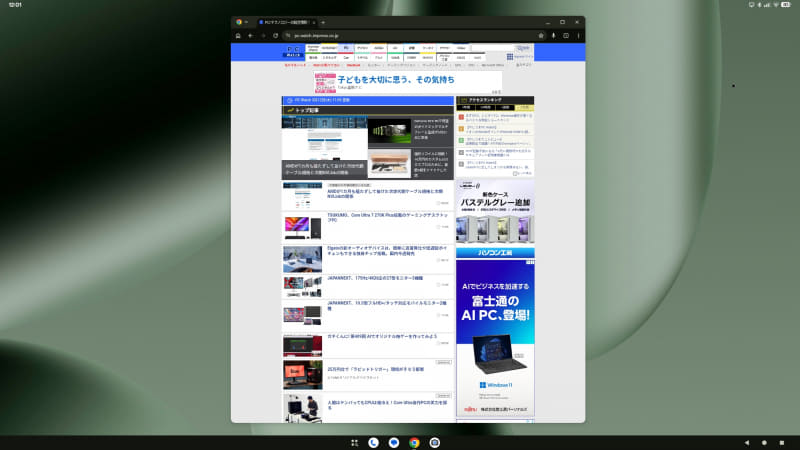The height and width of the screenshot is (450, 800).
Task: Open a new Chrome tab
Action: (323, 22)
